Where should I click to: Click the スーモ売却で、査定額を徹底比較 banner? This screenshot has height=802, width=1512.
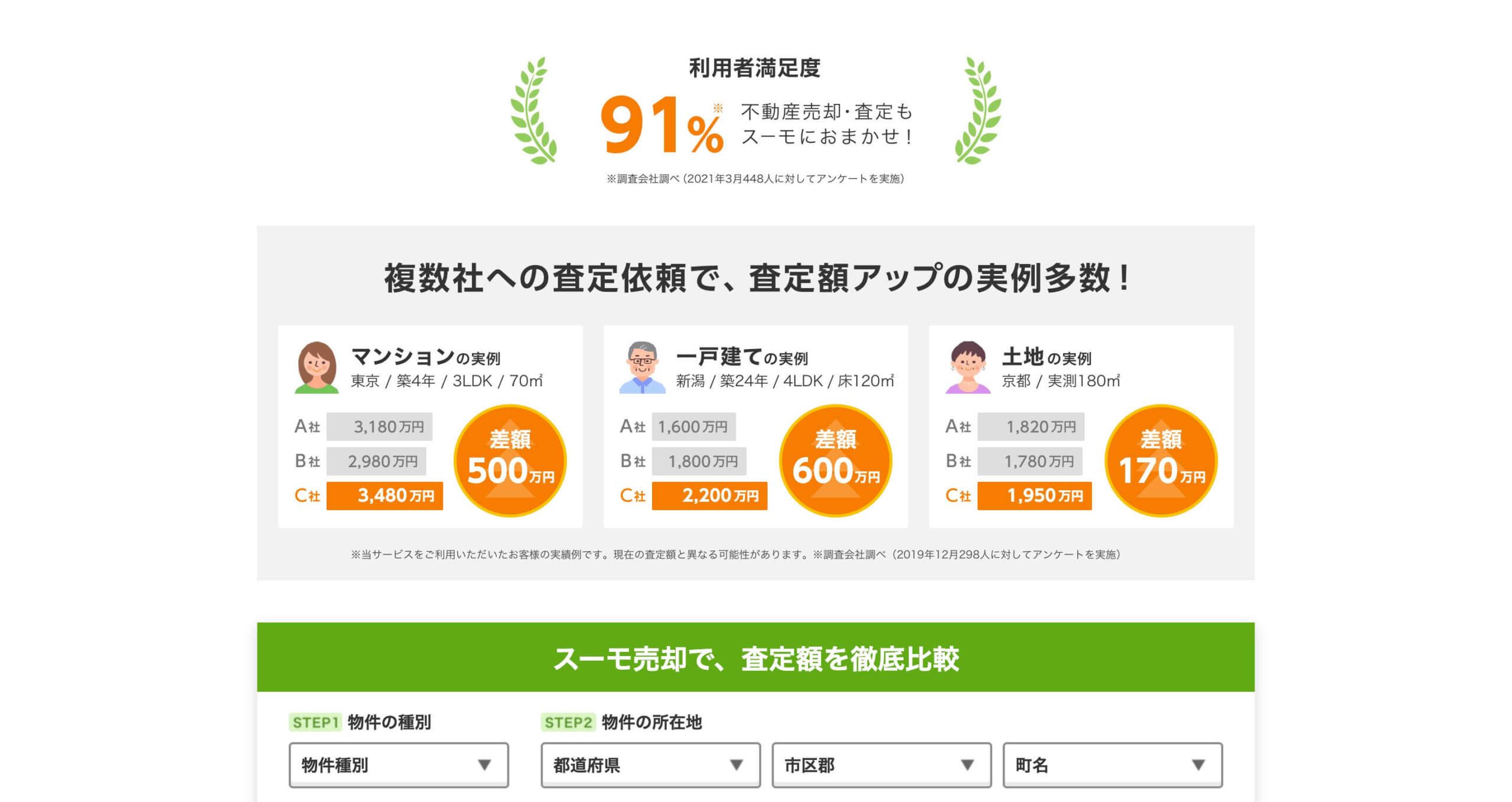[x=756, y=663]
